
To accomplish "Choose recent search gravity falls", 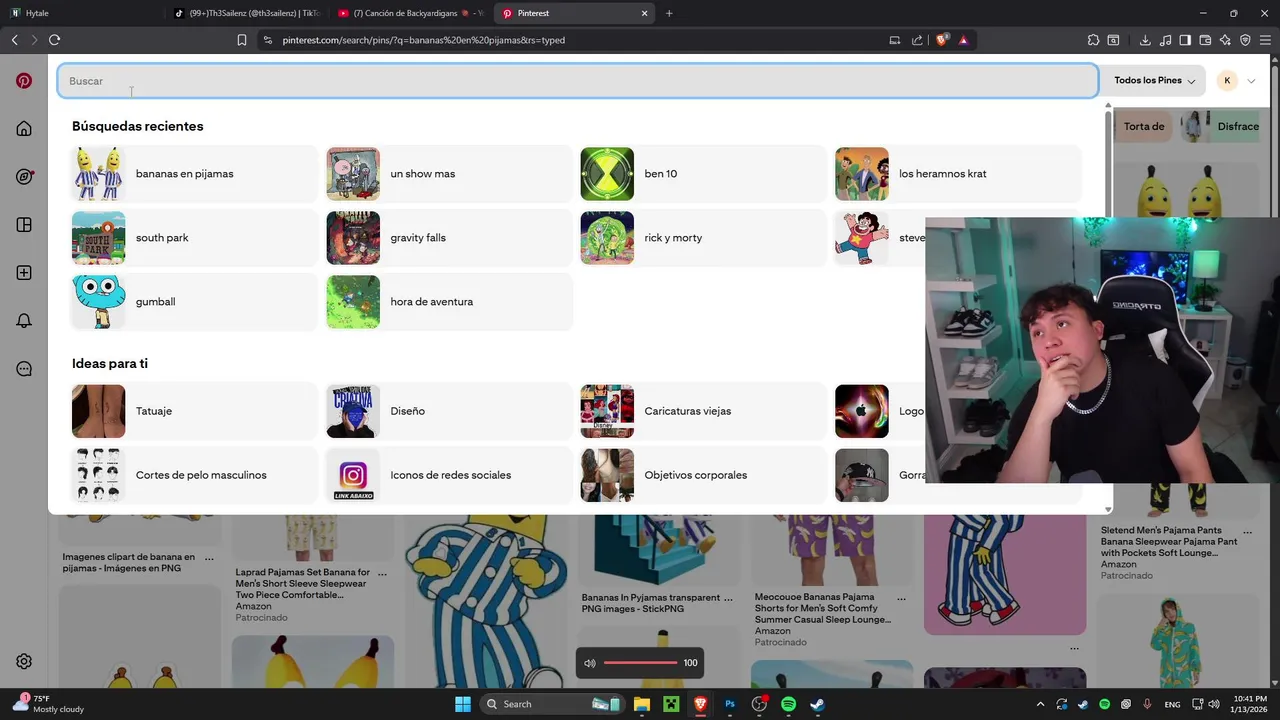I will click(449, 238).
